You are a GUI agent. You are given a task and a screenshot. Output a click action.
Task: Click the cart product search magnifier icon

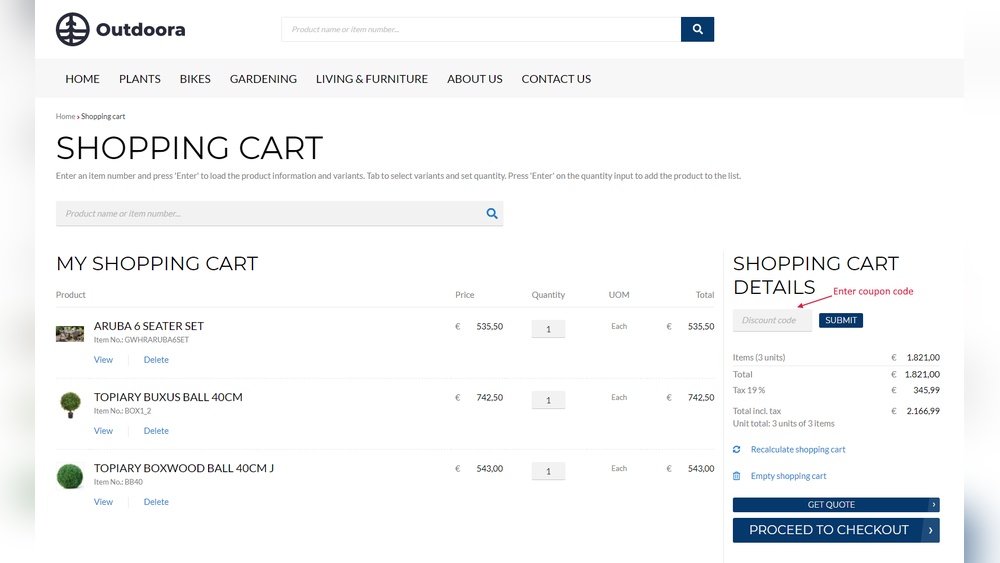492,214
